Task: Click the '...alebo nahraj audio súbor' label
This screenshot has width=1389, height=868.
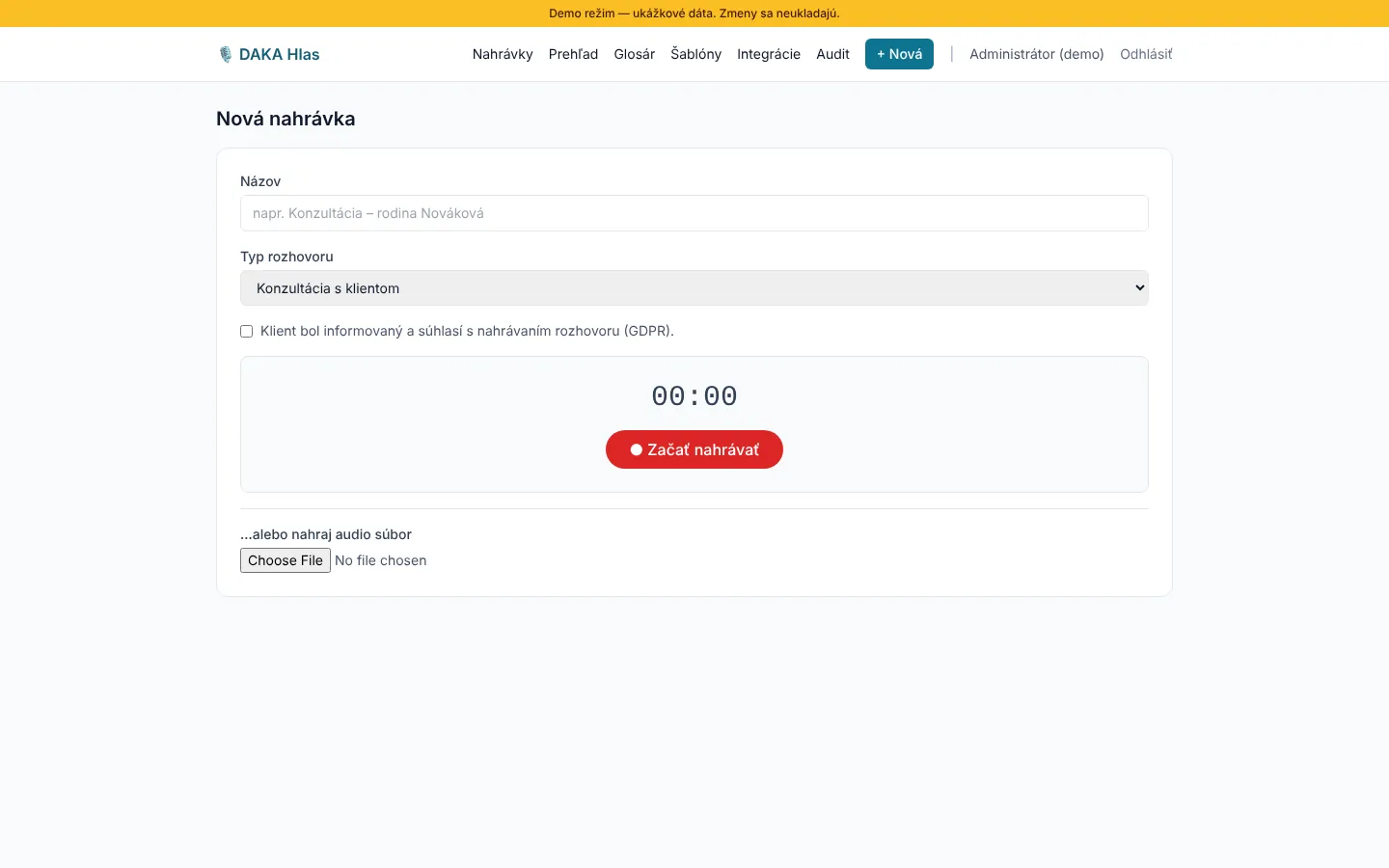Action: (x=326, y=534)
